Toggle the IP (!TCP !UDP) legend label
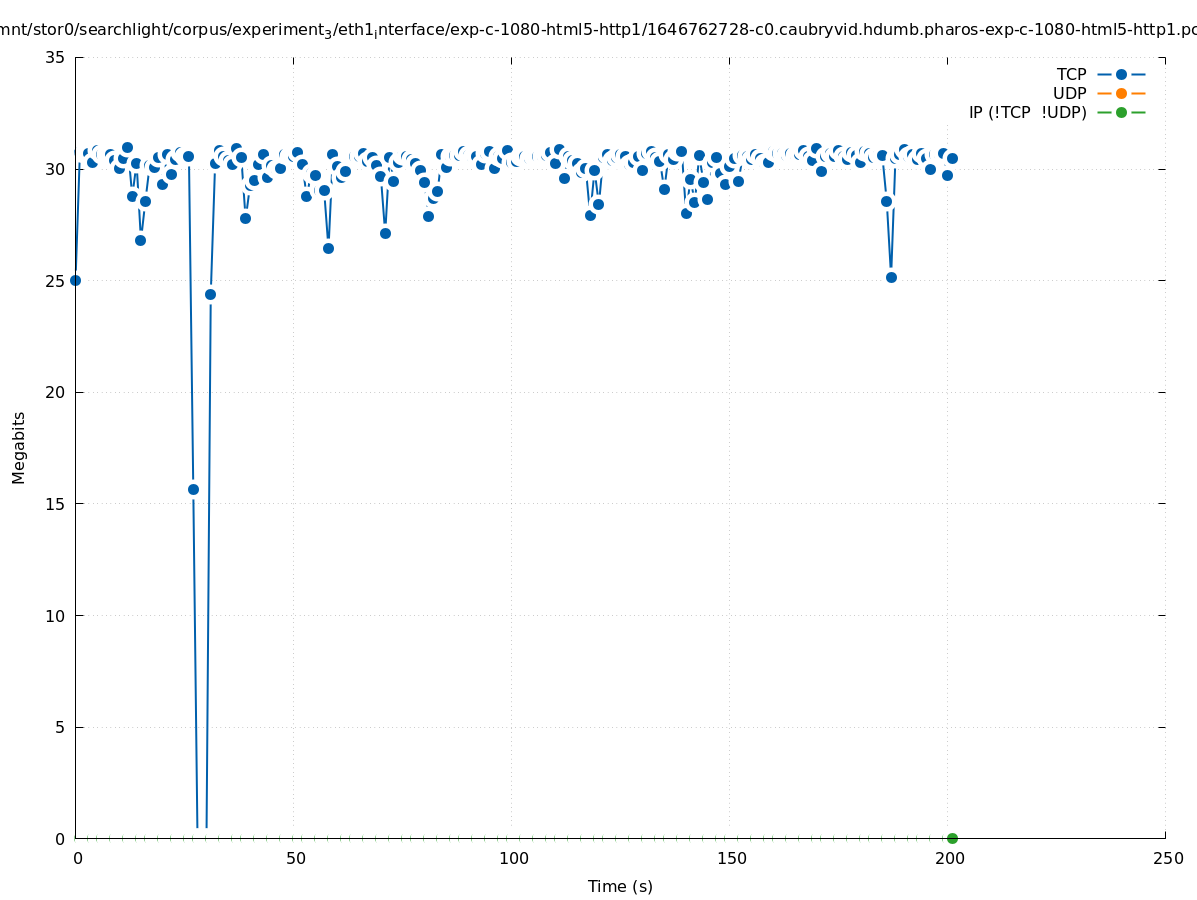 tap(1027, 112)
